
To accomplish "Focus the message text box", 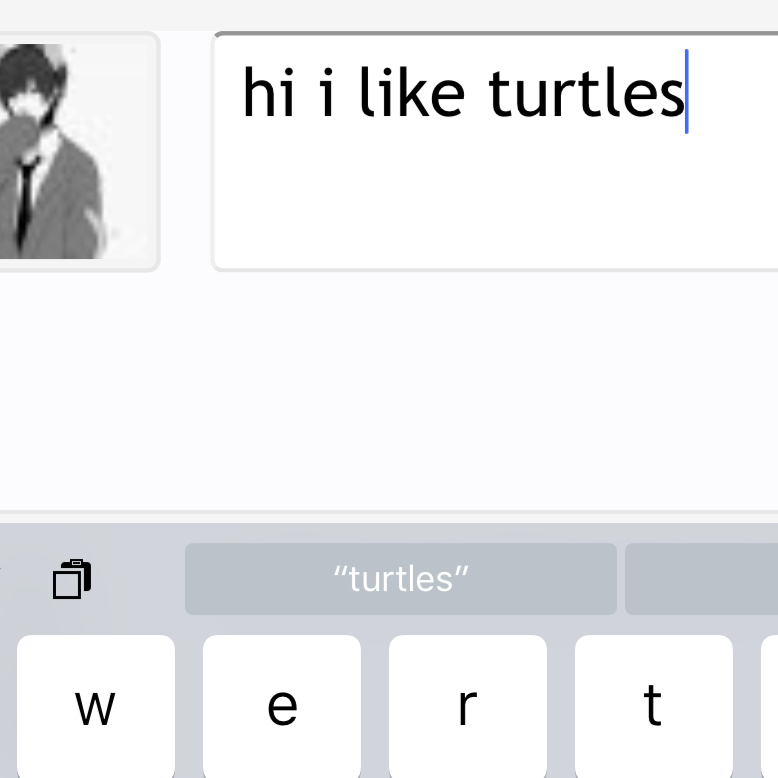I will [495, 151].
